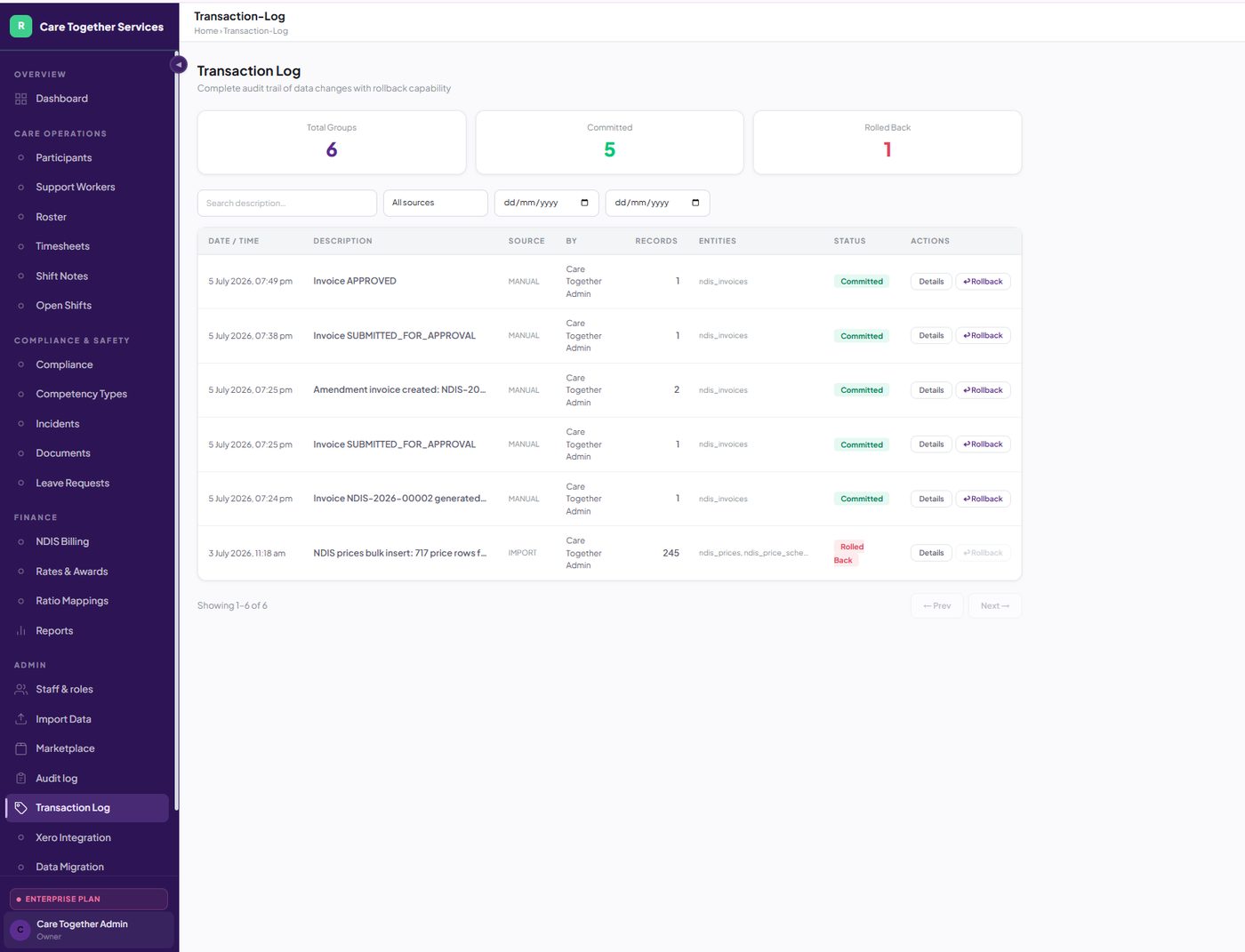1245x952 pixels.
Task: Open the end date calendar picker icon
Action: [695, 203]
